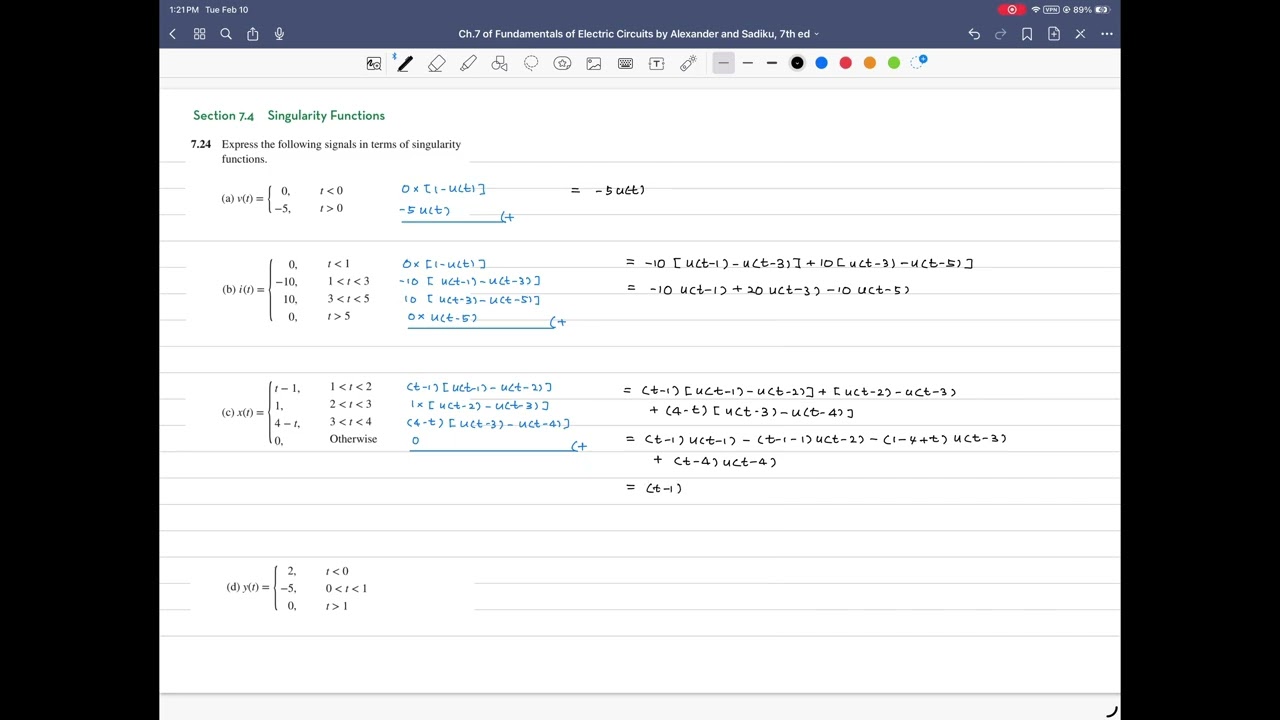Image resolution: width=1280 pixels, height=720 pixels.
Task: Select the black pen color
Action: 797,63
